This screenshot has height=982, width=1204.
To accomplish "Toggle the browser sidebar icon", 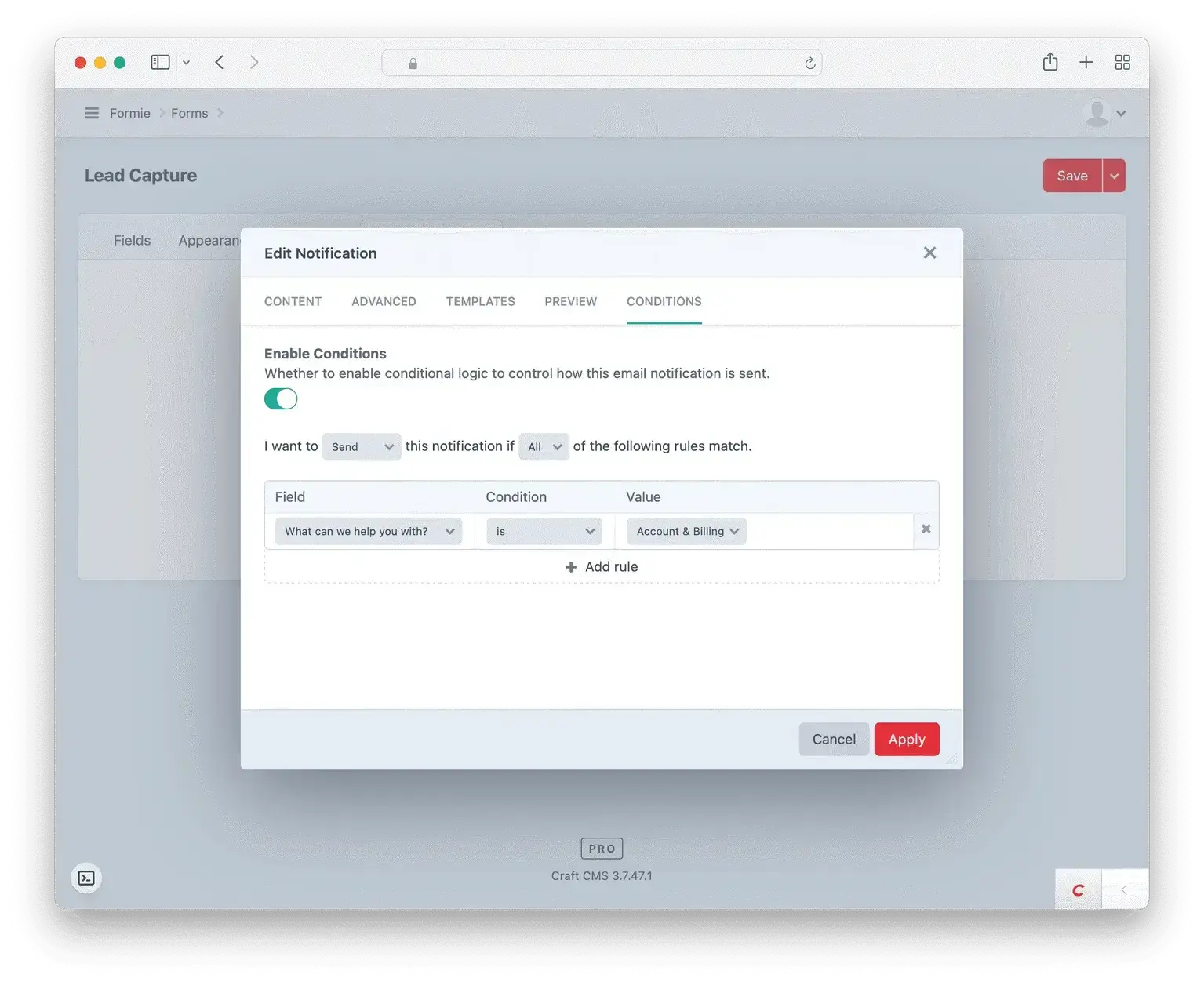I will 159,62.
